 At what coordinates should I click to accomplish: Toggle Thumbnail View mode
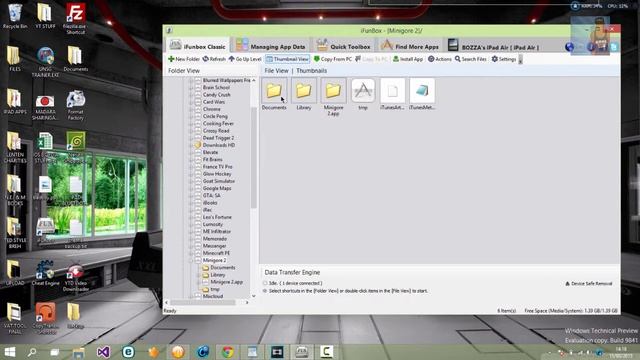pos(287,59)
